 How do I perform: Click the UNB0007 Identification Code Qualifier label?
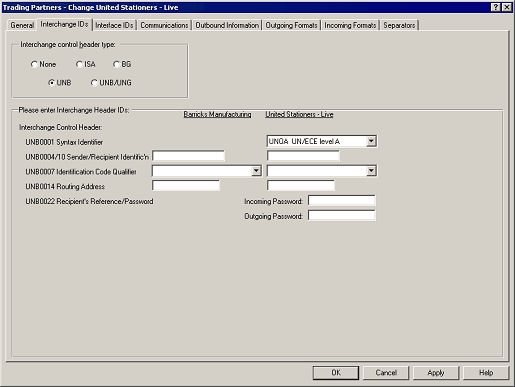point(81,172)
